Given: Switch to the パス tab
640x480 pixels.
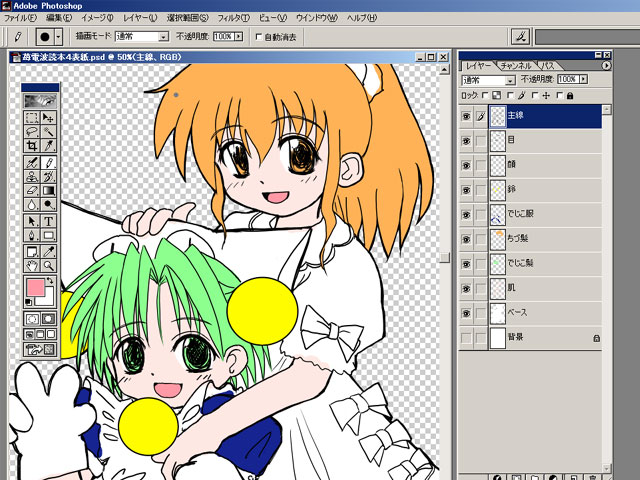Looking at the screenshot, I should coord(548,66).
